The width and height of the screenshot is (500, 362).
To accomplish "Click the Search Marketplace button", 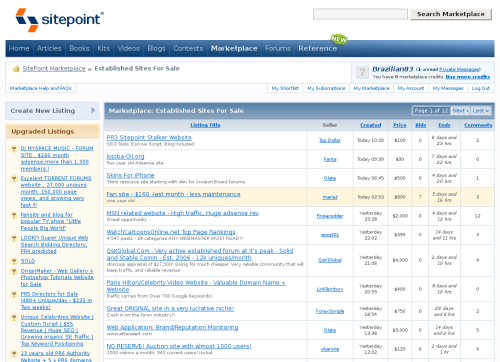I will point(451,14).
